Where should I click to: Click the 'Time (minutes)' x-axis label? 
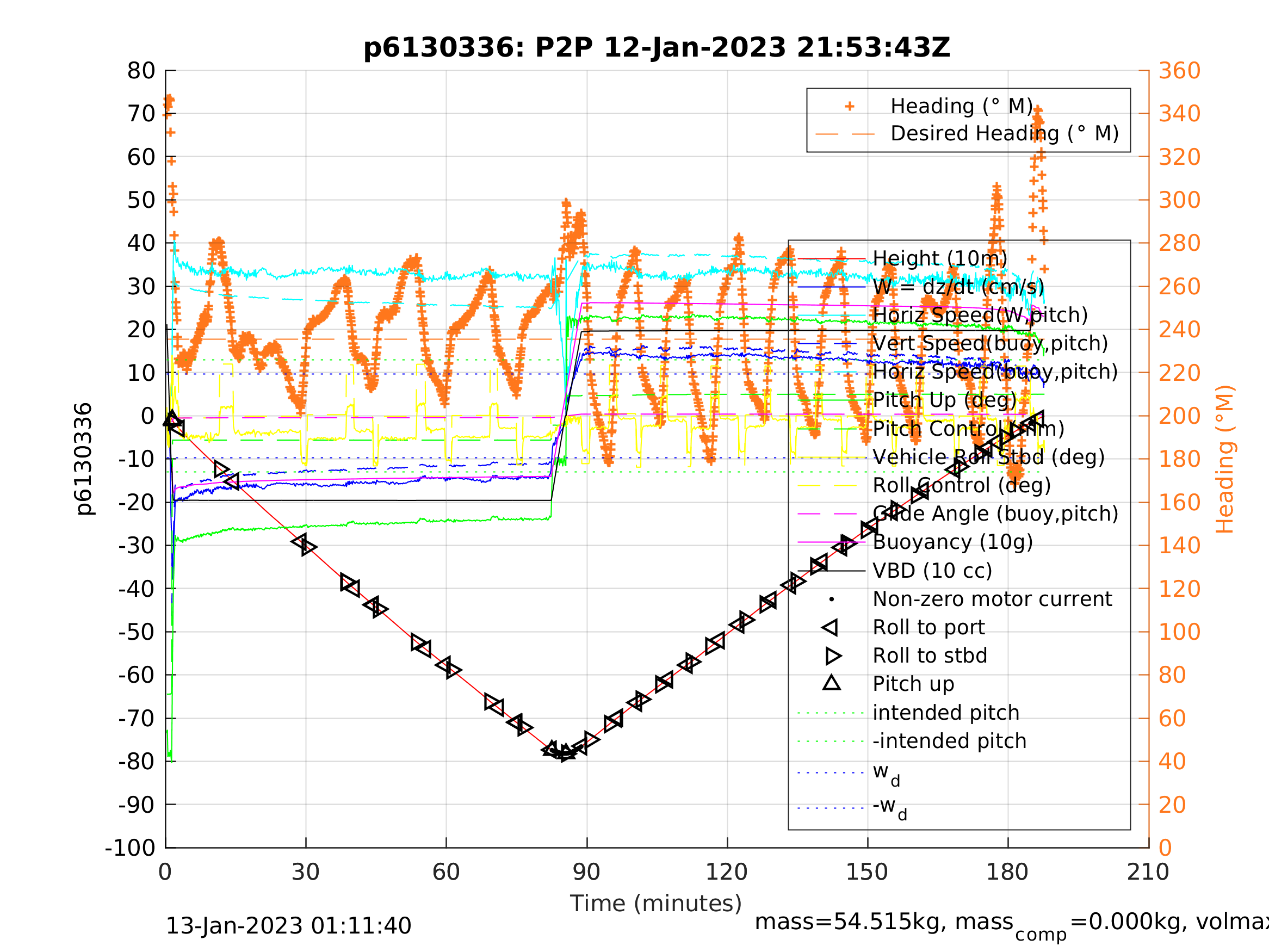click(x=656, y=904)
